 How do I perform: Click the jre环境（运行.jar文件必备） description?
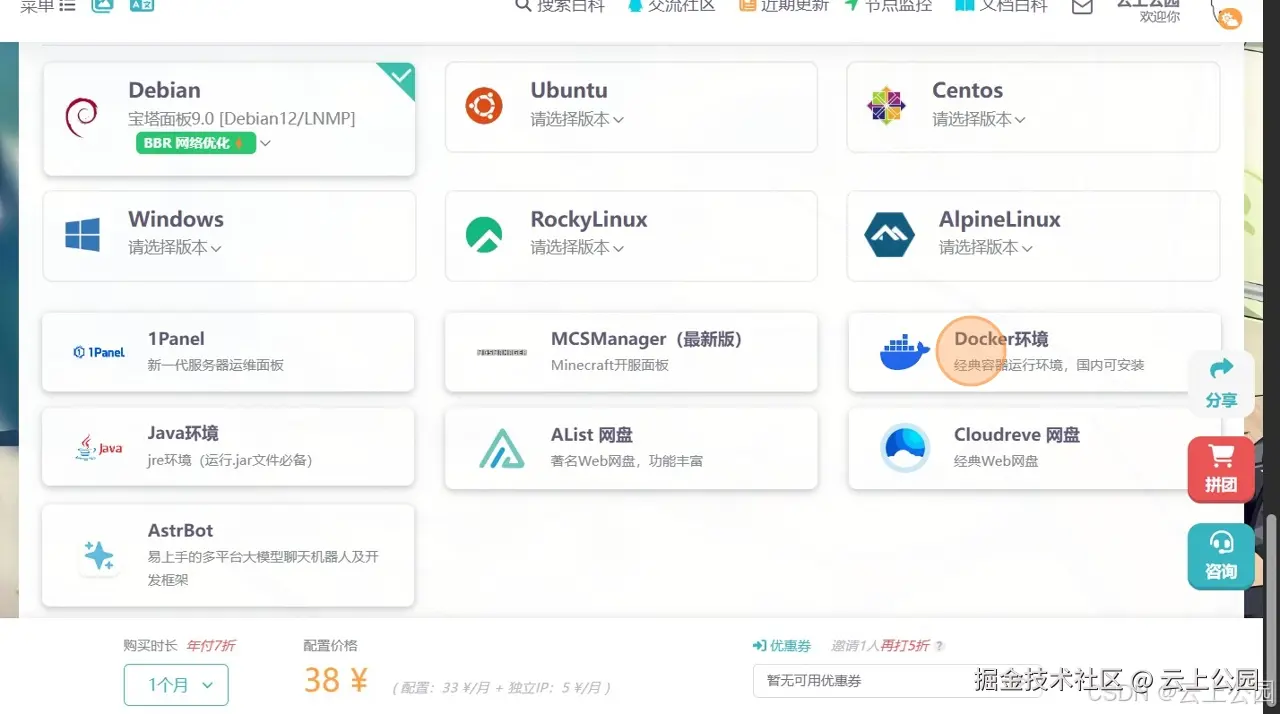(x=230, y=460)
